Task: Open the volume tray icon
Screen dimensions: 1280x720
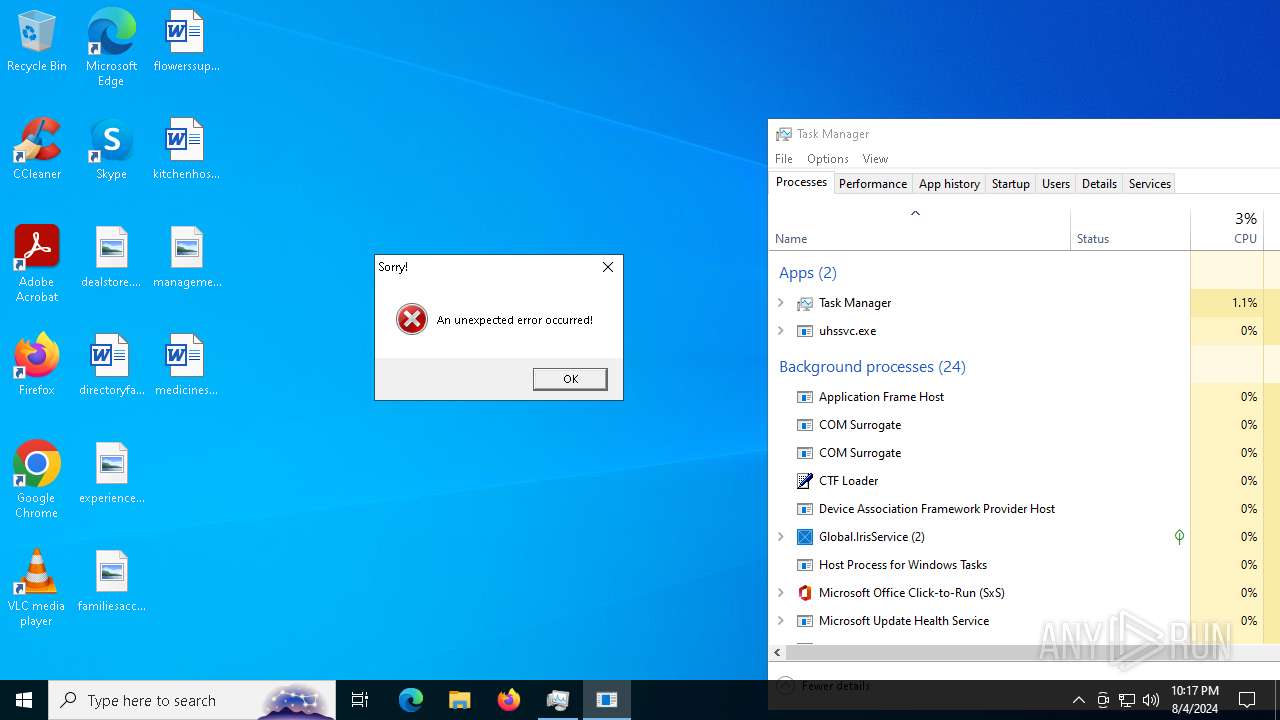Action: 1151,700
